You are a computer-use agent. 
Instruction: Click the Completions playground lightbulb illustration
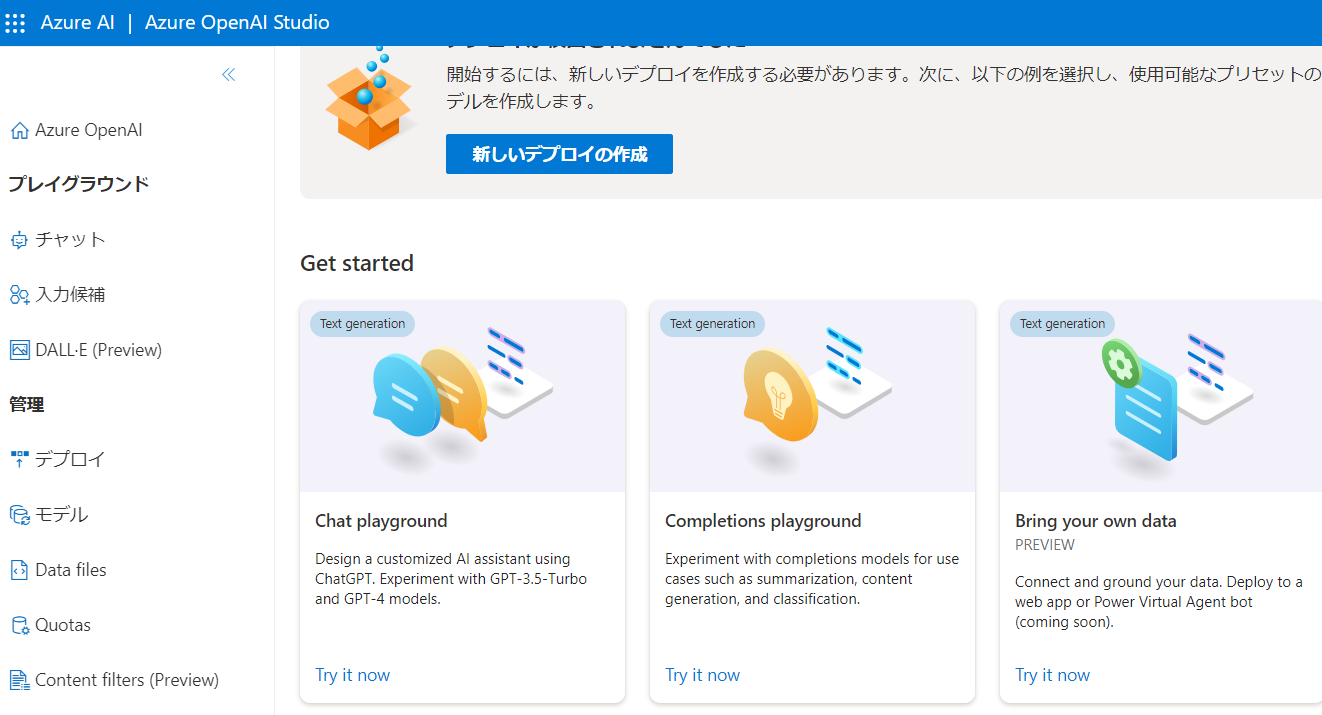tap(782, 394)
